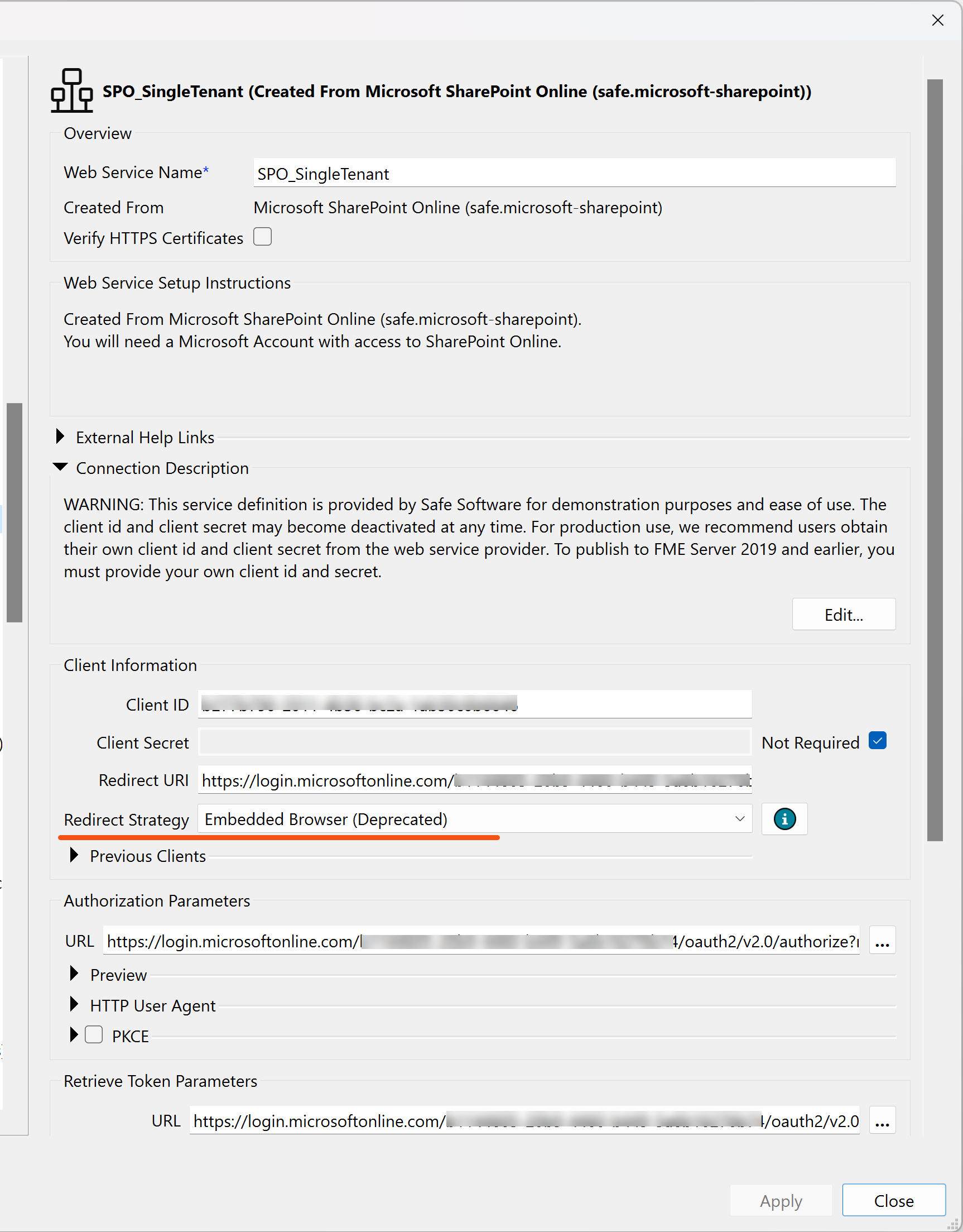Click the Client Secret field
The width and height of the screenshot is (963, 1232).
[475, 742]
